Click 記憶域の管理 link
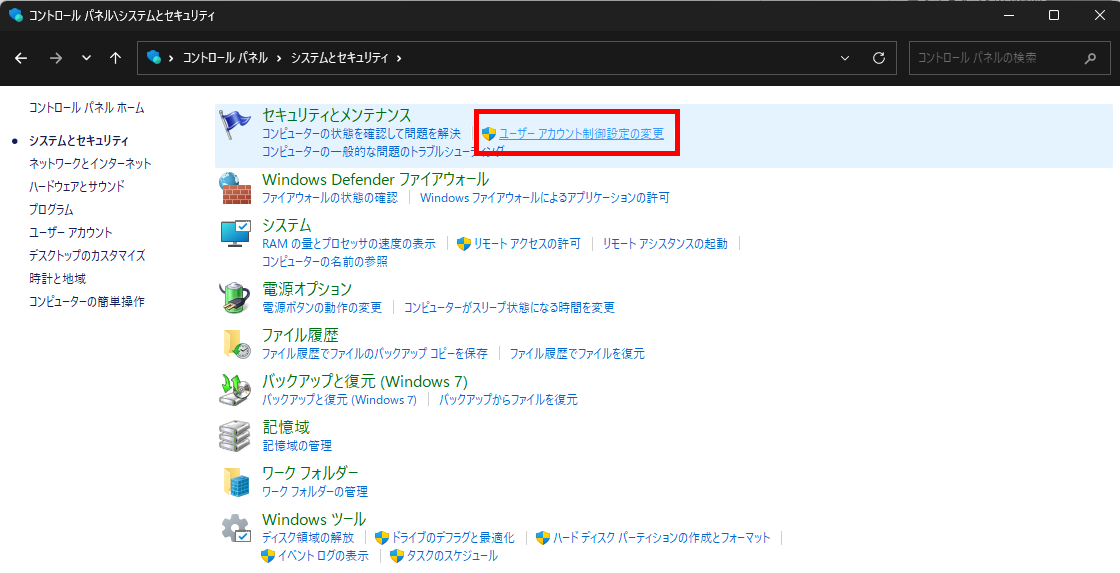This screenshot has width=1120, height=573. click(297, 446)
